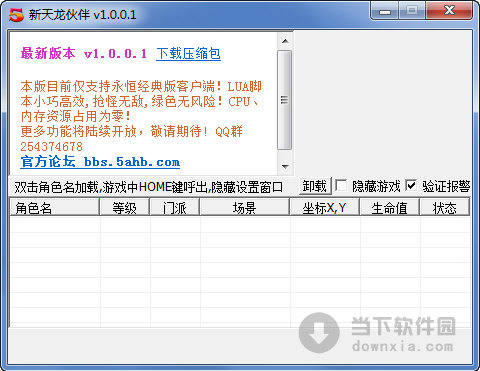
Task: Sort by the 角色名 column header
Action: (55, 208)
